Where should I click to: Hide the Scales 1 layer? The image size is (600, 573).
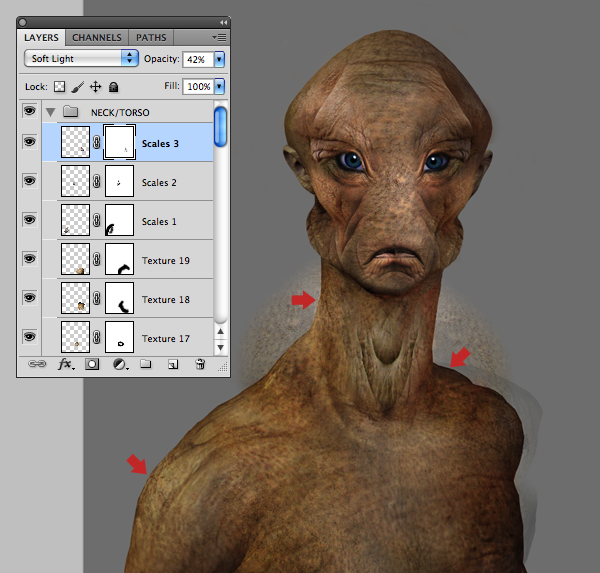pos(29,220)
